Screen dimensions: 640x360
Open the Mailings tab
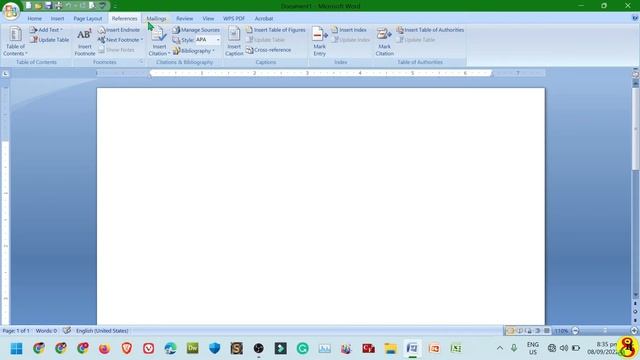tap(156, 18)
